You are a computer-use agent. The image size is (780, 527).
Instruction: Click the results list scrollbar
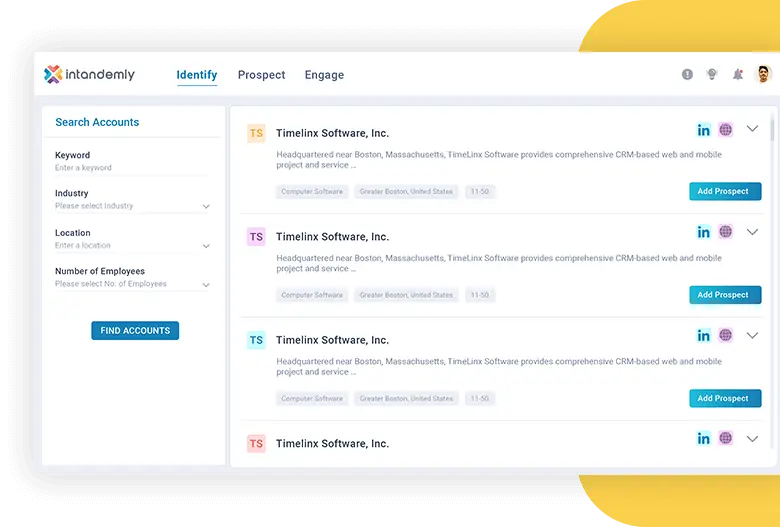773,126
